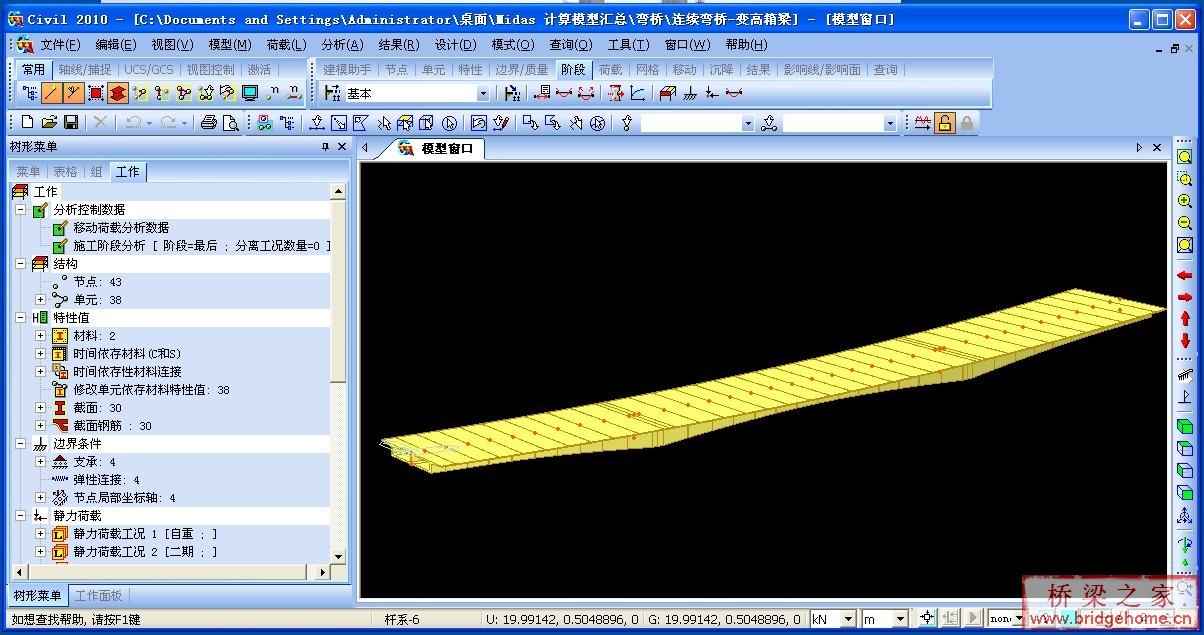Click the time-dependent graph axes icon

[637, 93]
